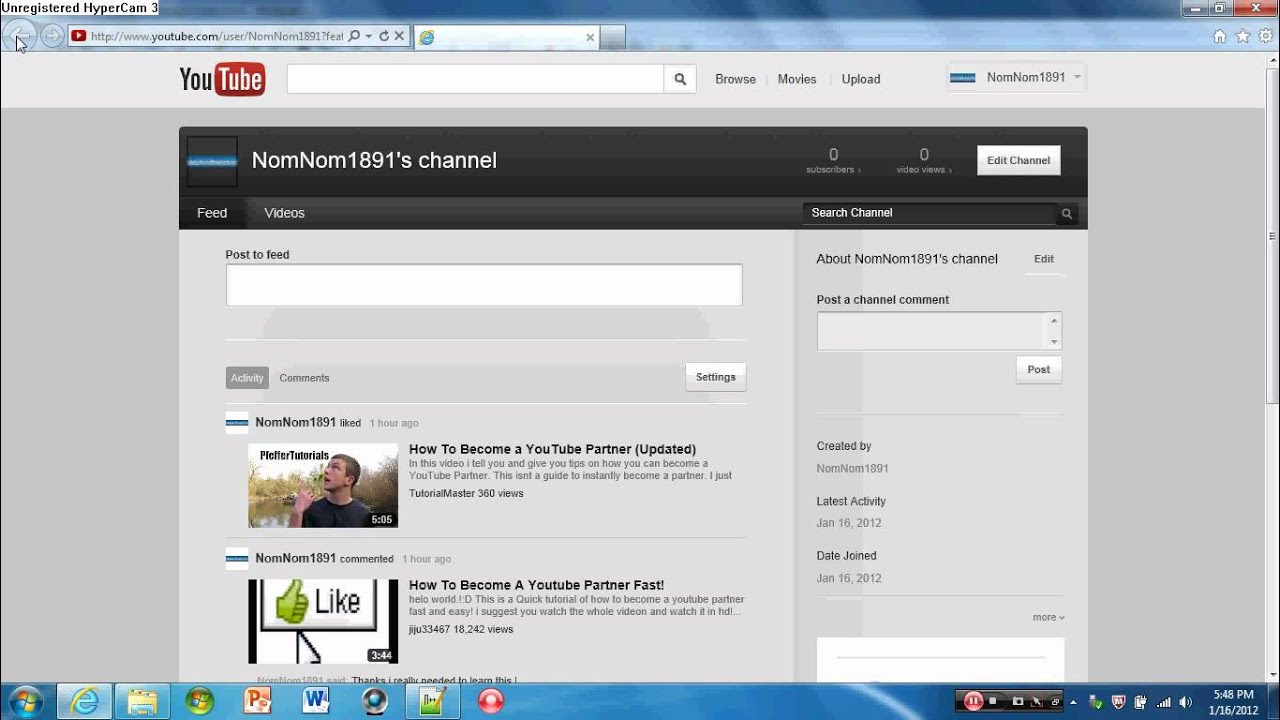The width and height of the screenshot is (1280, 720).
Task: Open the Movies link
Action: pos(797,79)
